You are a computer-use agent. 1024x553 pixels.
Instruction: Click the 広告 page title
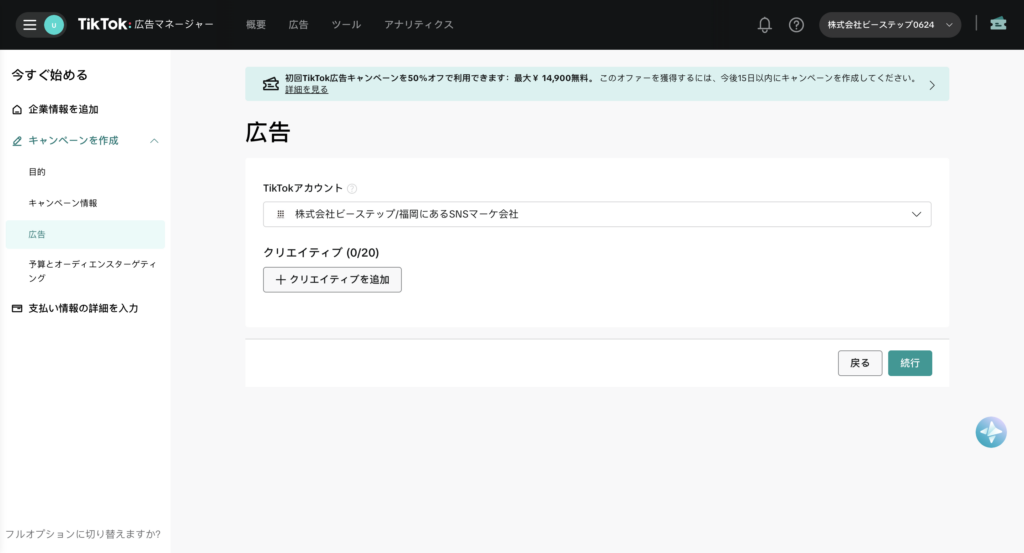click(x=268, y=133)
